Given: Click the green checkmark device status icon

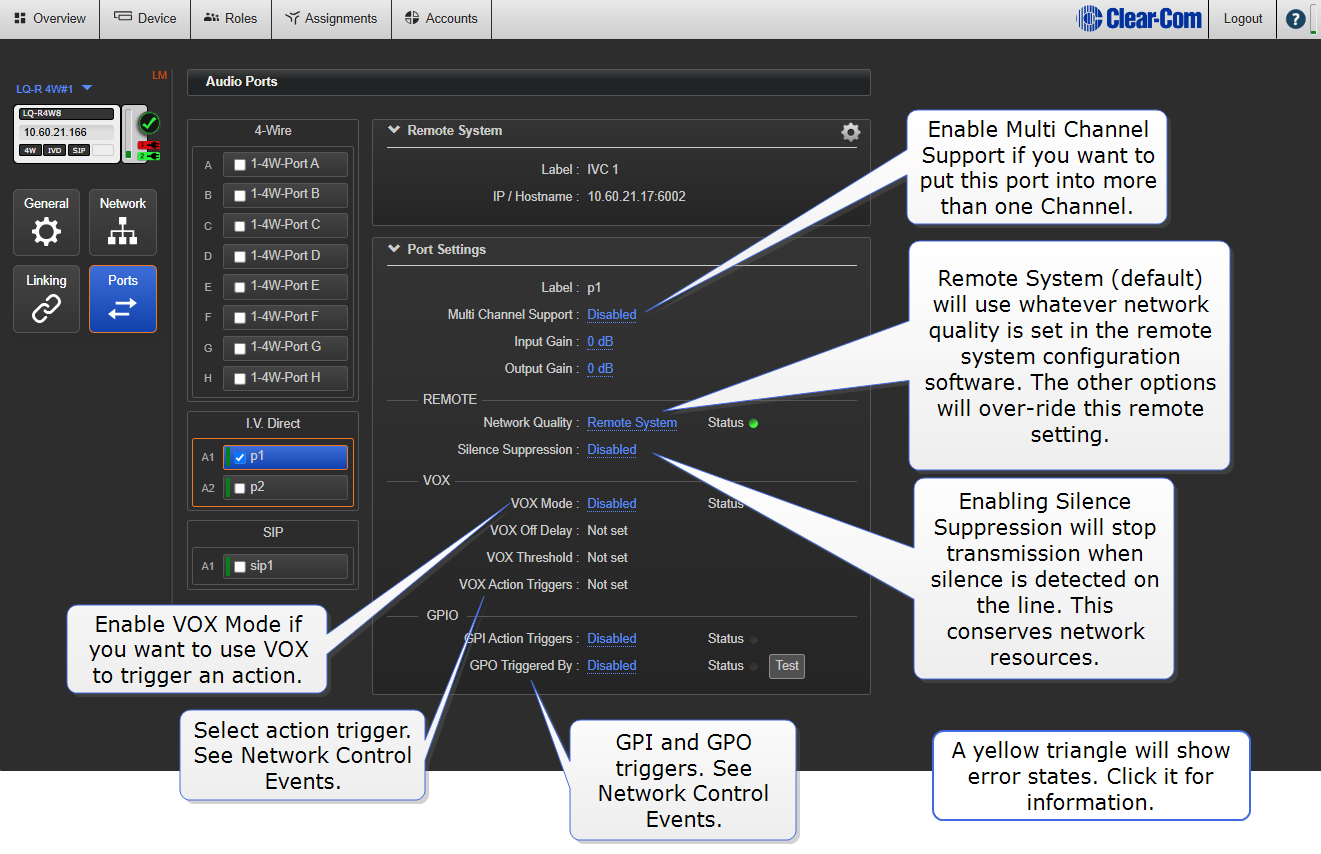Looking at the screenshot, I should pyautogui.click(x=149, y=124).
